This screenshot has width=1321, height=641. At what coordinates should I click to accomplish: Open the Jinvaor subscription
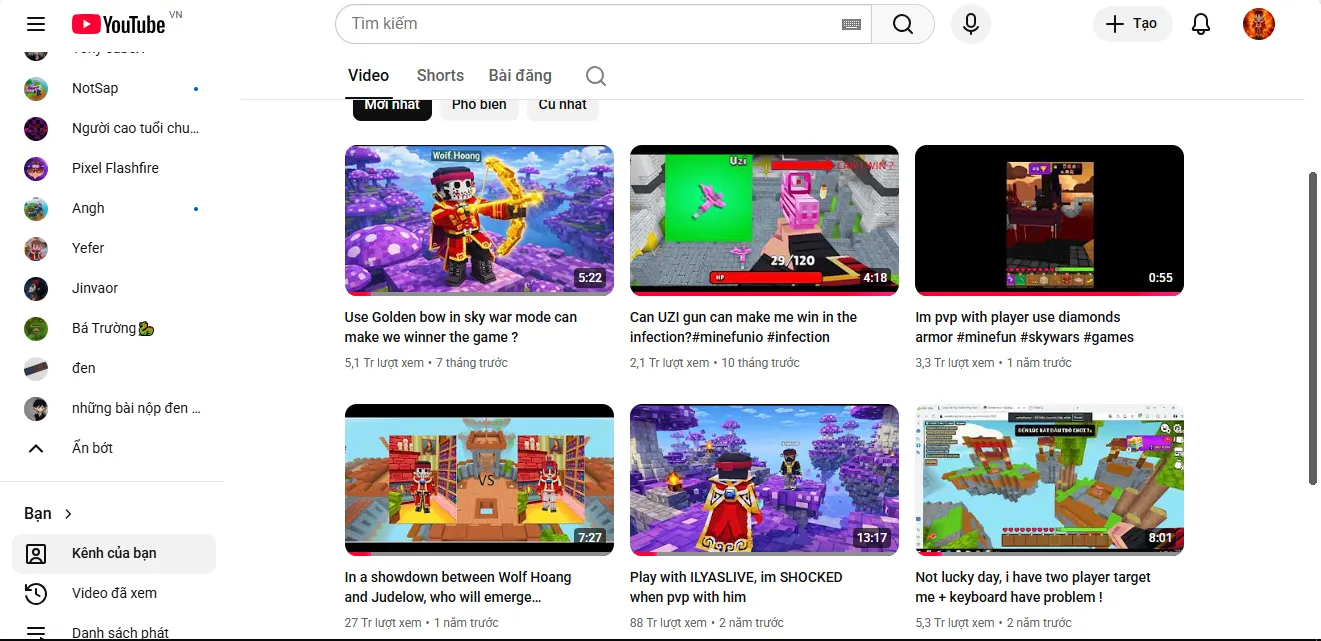click(x=114, y=288)
